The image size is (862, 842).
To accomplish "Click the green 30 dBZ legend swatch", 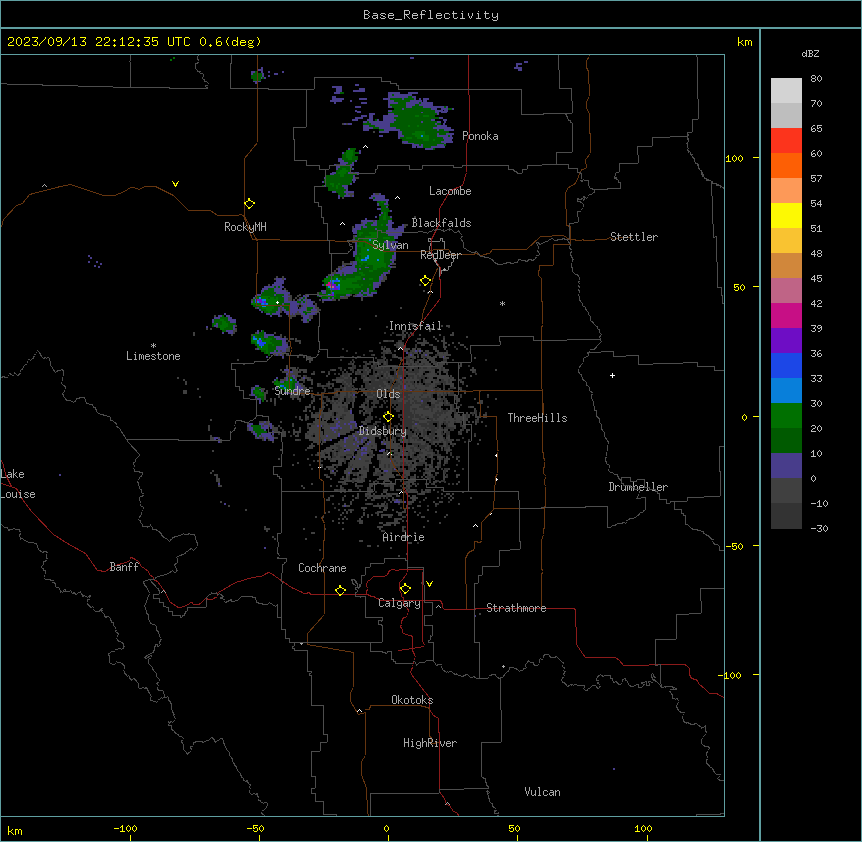I will (786, 416).
